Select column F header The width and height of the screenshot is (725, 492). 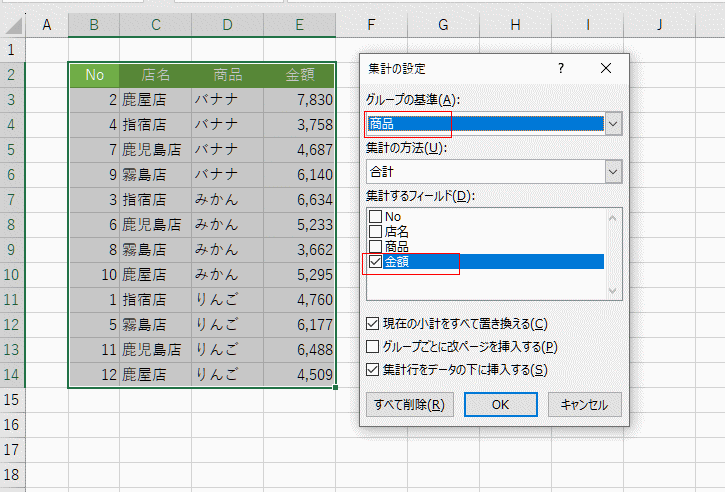coord(371,25)
